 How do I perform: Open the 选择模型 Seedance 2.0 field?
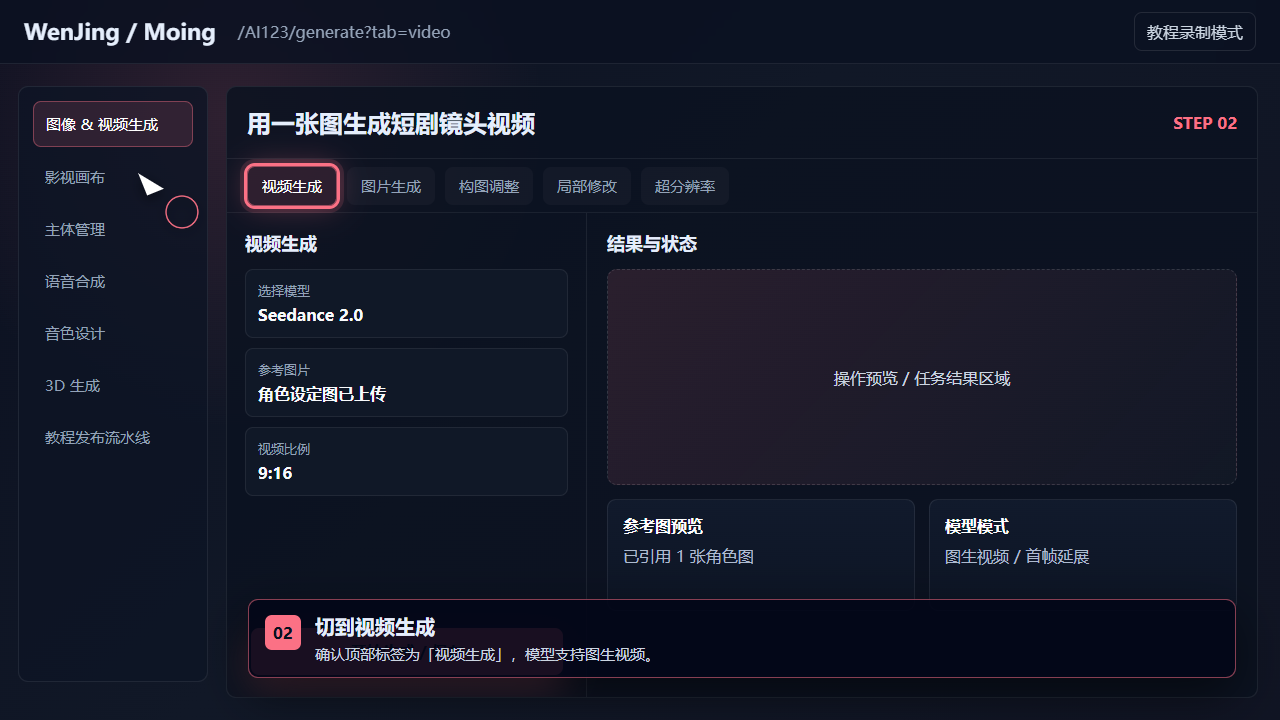tap(406, 303)
